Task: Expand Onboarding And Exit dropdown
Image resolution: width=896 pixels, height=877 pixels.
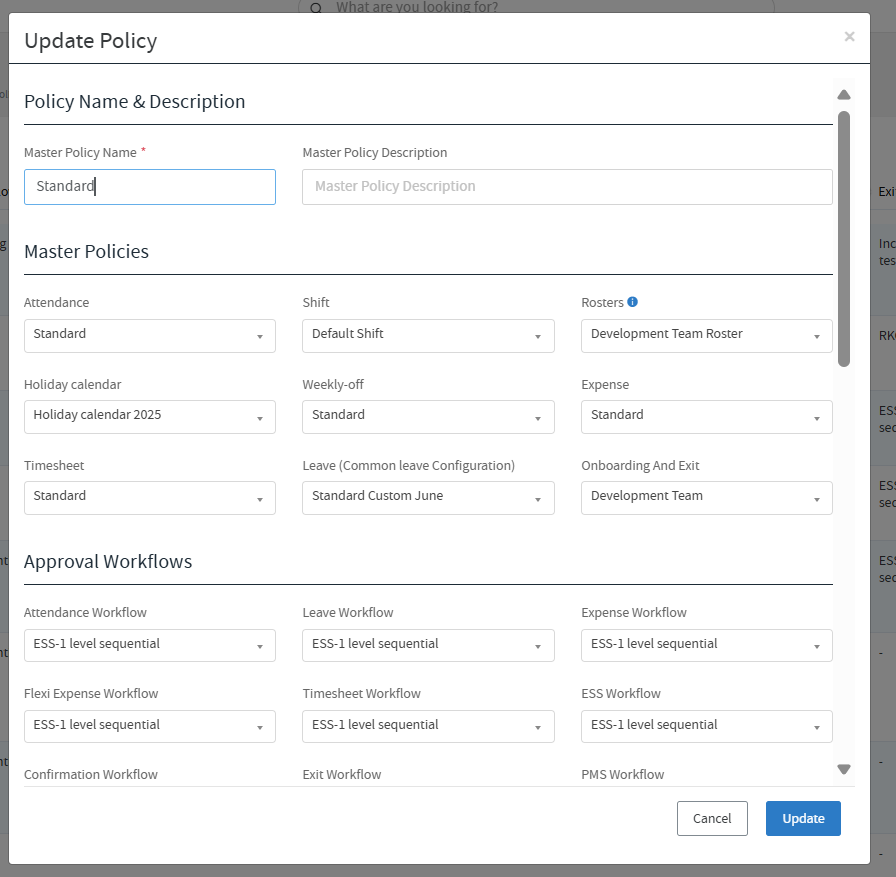Action: [706, 497]
